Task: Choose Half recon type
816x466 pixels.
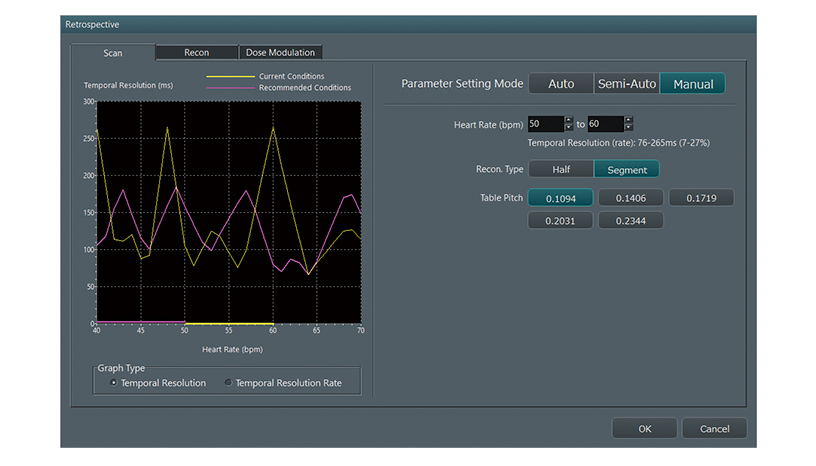Action: click(x=561, y=170)
